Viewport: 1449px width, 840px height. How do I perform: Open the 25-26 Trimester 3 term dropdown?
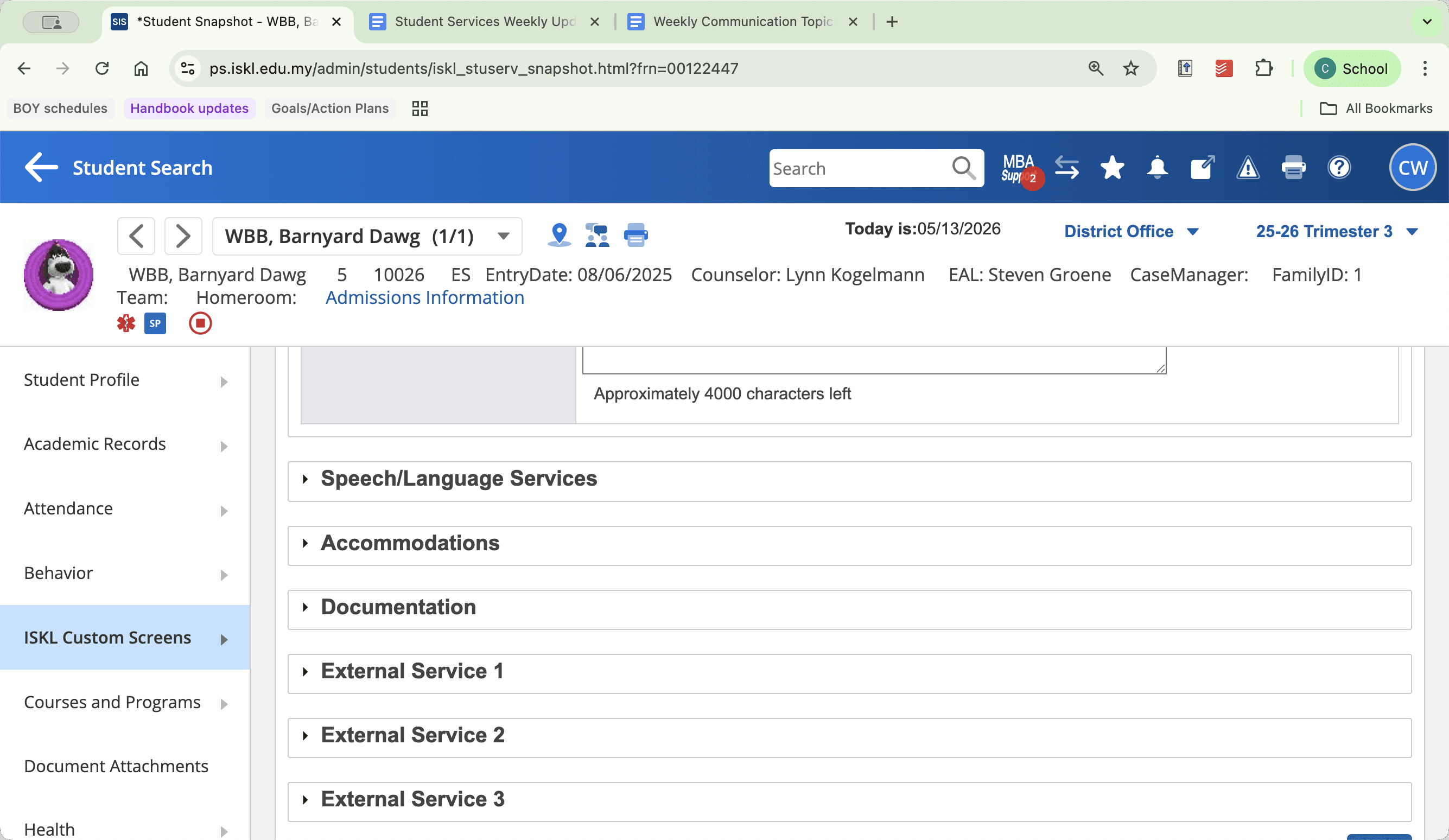(x=1336, y=231)
